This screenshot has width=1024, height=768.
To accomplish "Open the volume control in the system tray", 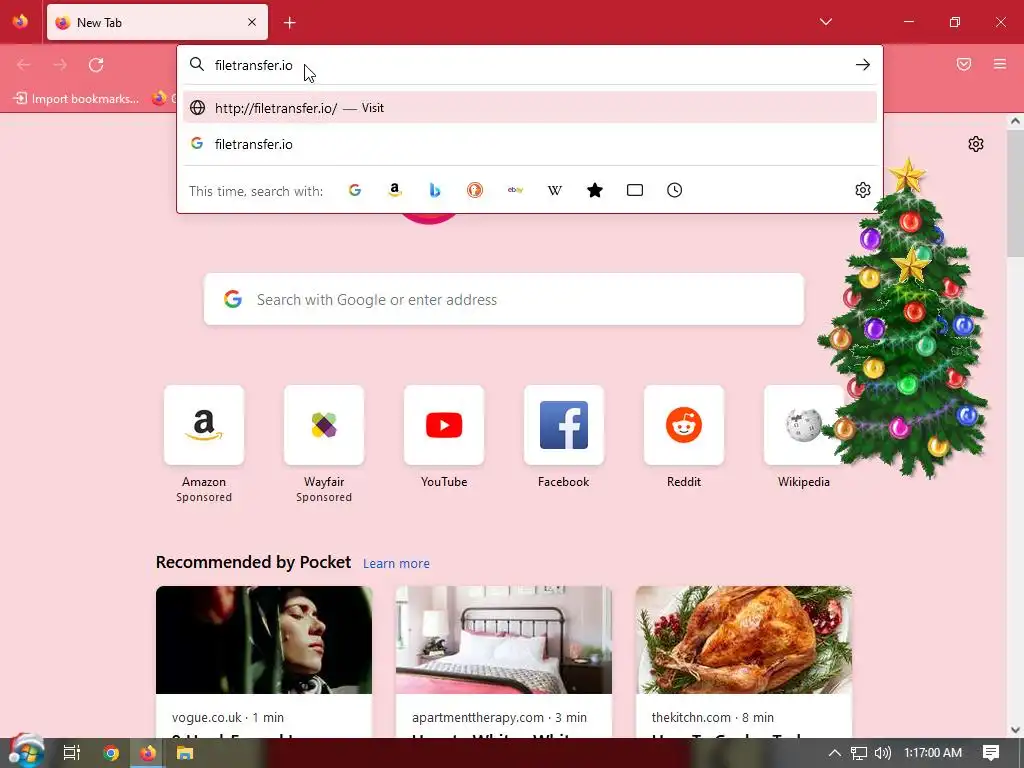I will click(x=882, y=753).
